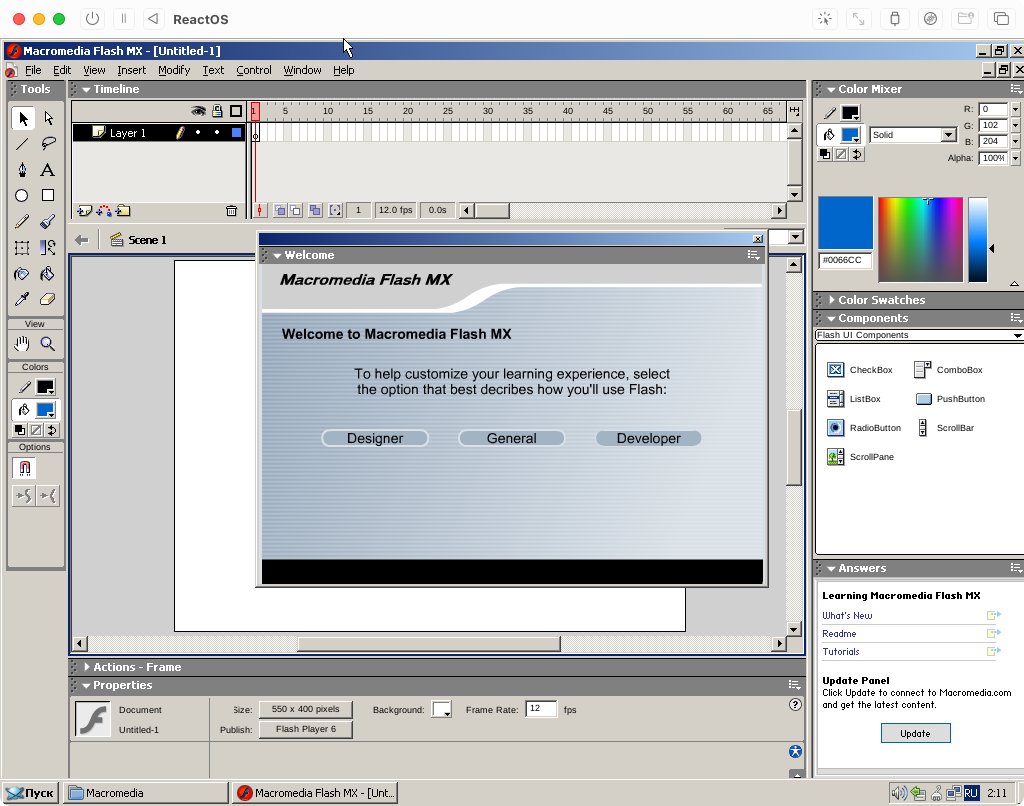The height and width of the screenshot is (806, 1024).
Task: Open the Insert menu
Action: [x=131, y=70]
